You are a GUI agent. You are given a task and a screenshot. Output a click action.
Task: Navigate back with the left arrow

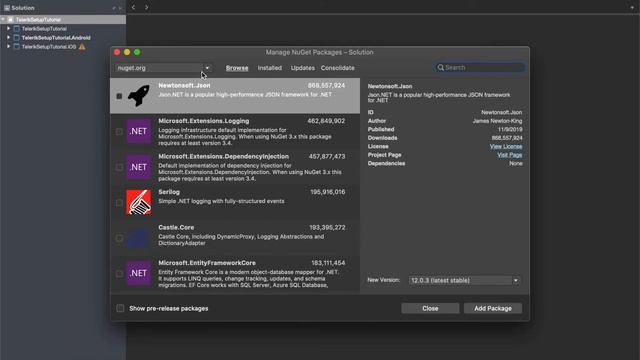tap(133, 7)
